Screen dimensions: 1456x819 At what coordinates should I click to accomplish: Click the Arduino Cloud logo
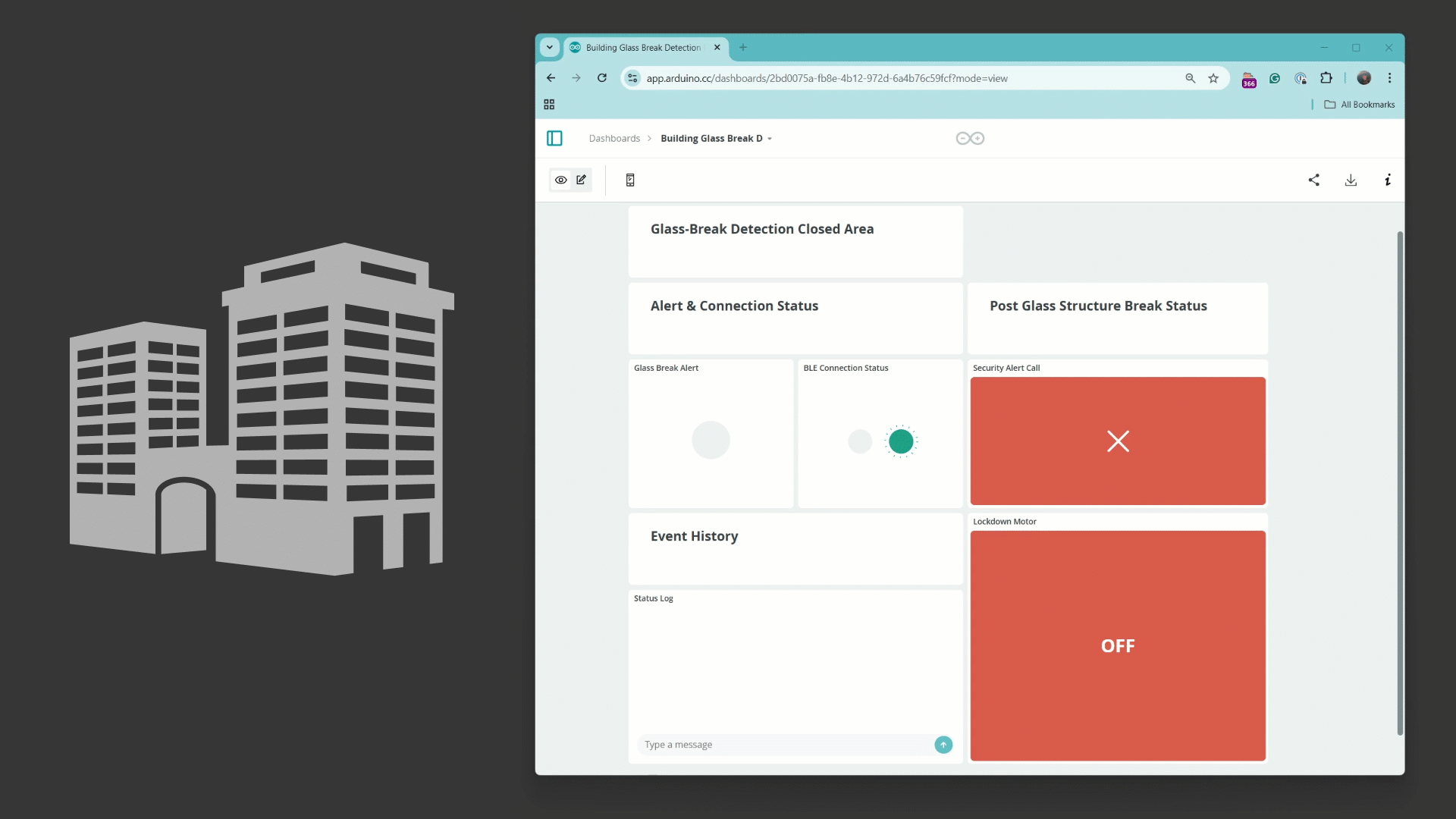coord(970,138)
